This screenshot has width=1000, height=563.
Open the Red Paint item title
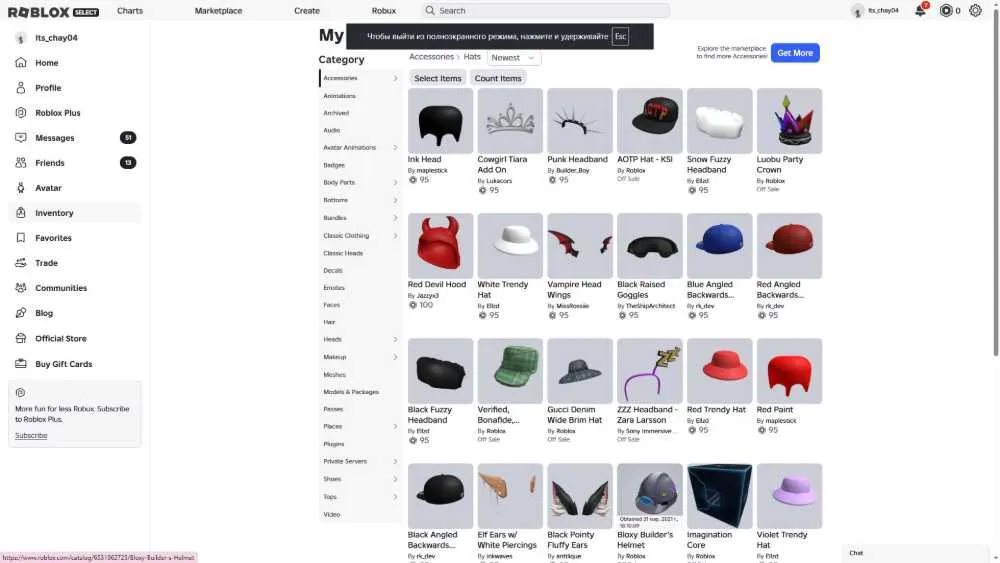775,409
